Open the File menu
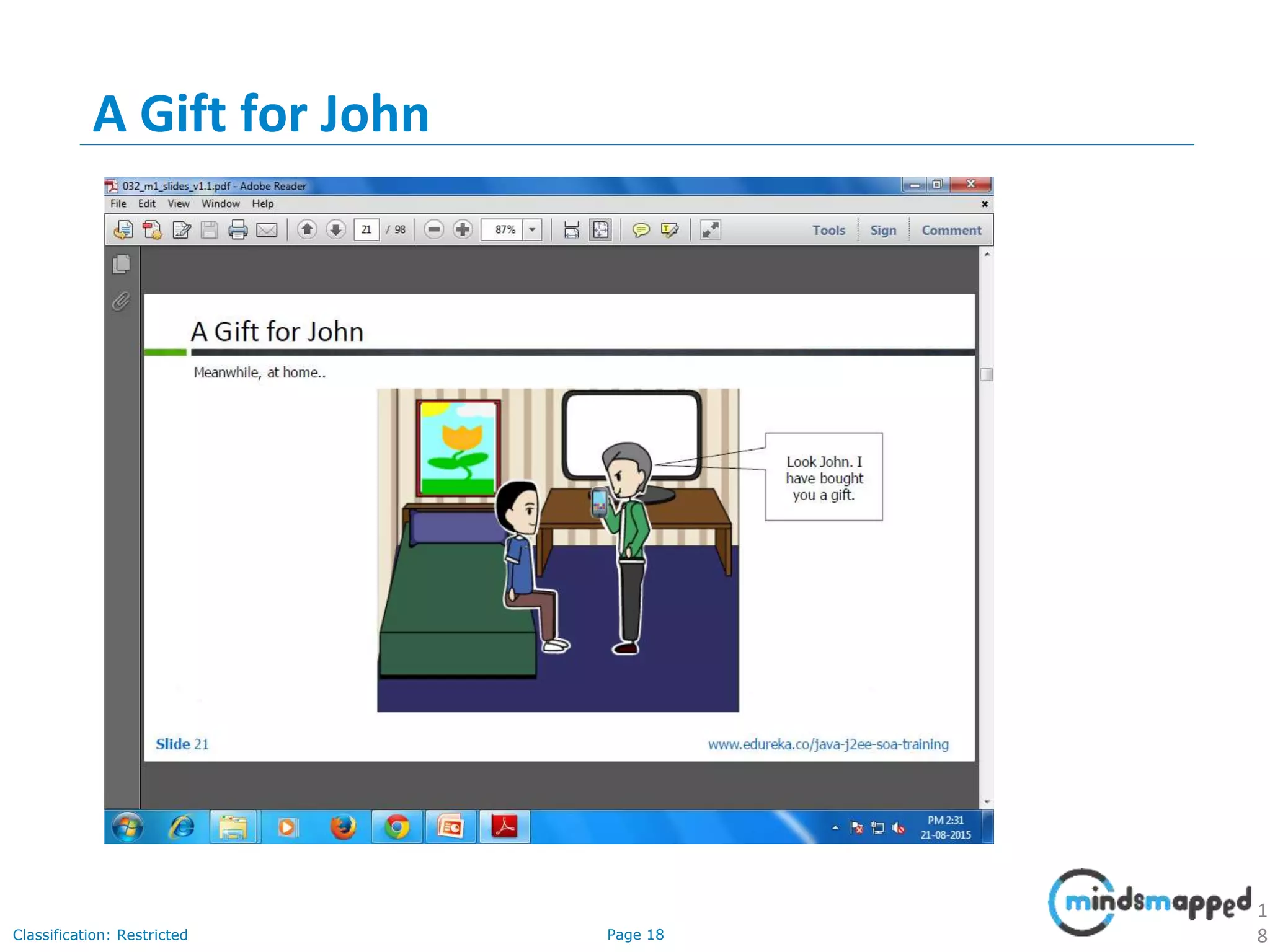 click(x=118, y=203)
